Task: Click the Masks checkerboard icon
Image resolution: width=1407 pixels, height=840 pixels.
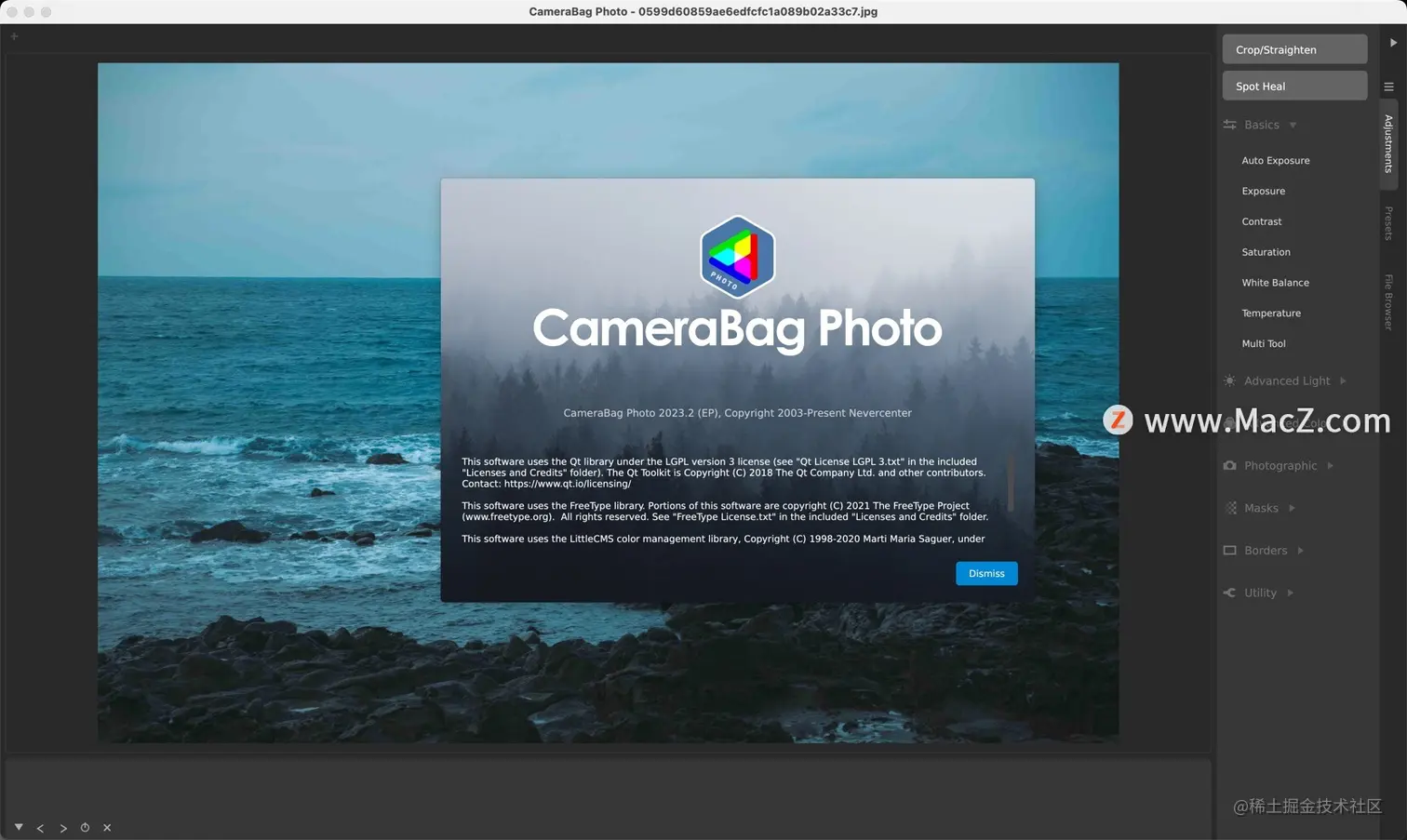Action: [x=1230, y=508]
